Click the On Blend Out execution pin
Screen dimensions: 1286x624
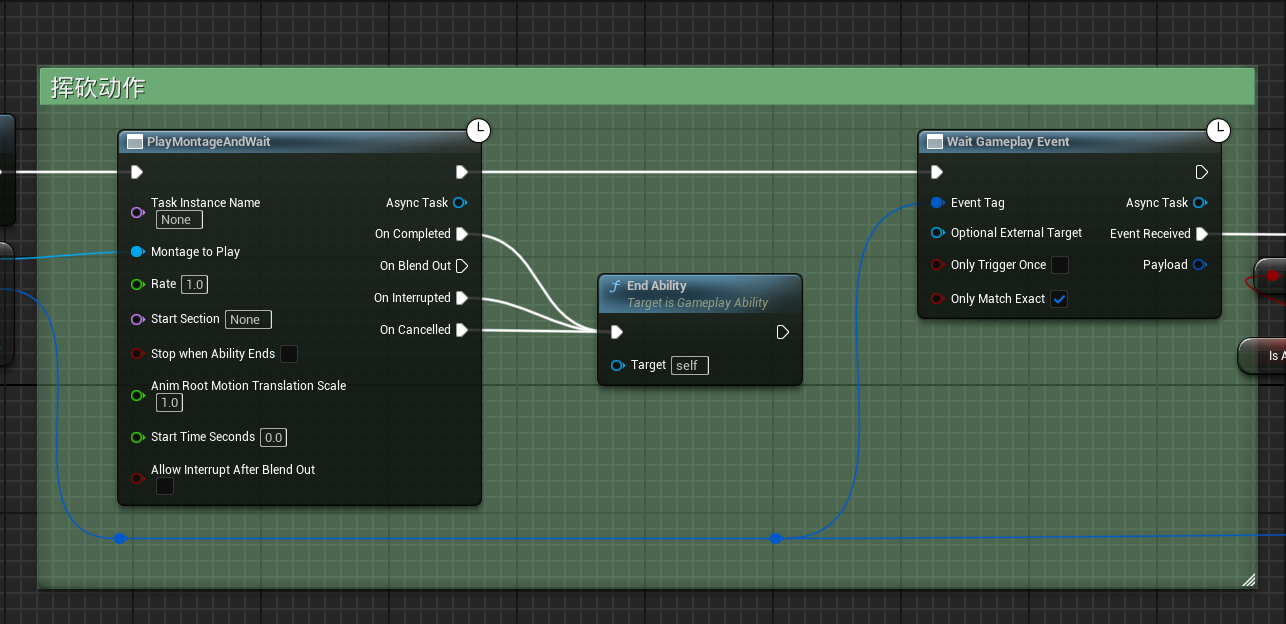point(462,266)
